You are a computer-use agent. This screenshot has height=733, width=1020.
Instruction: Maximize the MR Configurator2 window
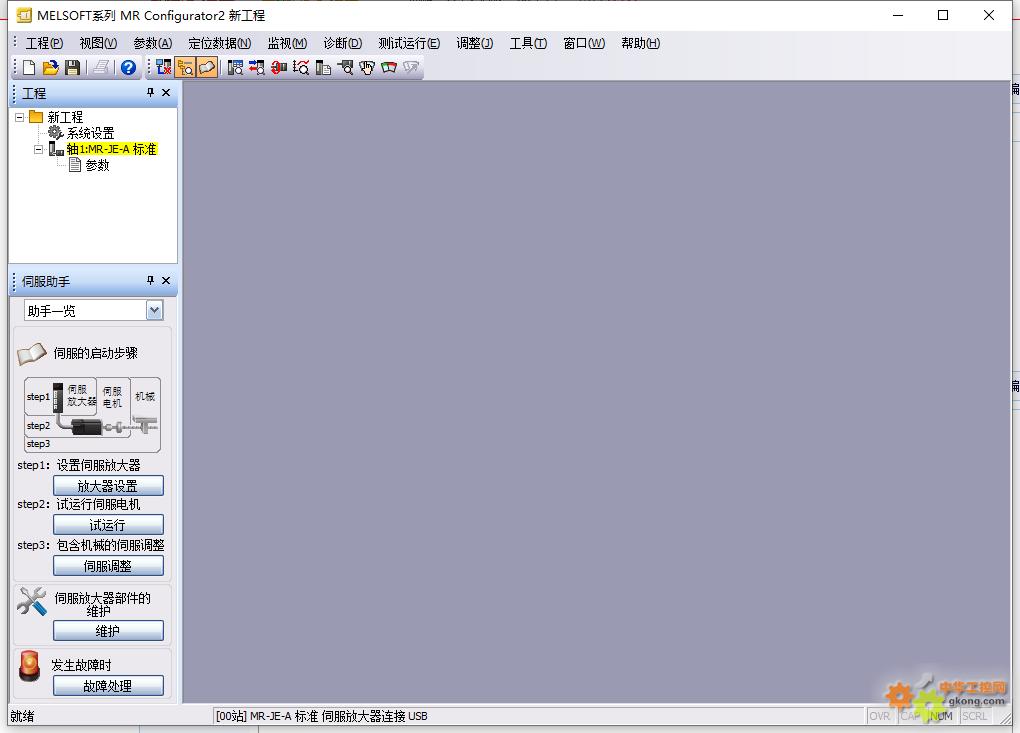pos(943,15)
